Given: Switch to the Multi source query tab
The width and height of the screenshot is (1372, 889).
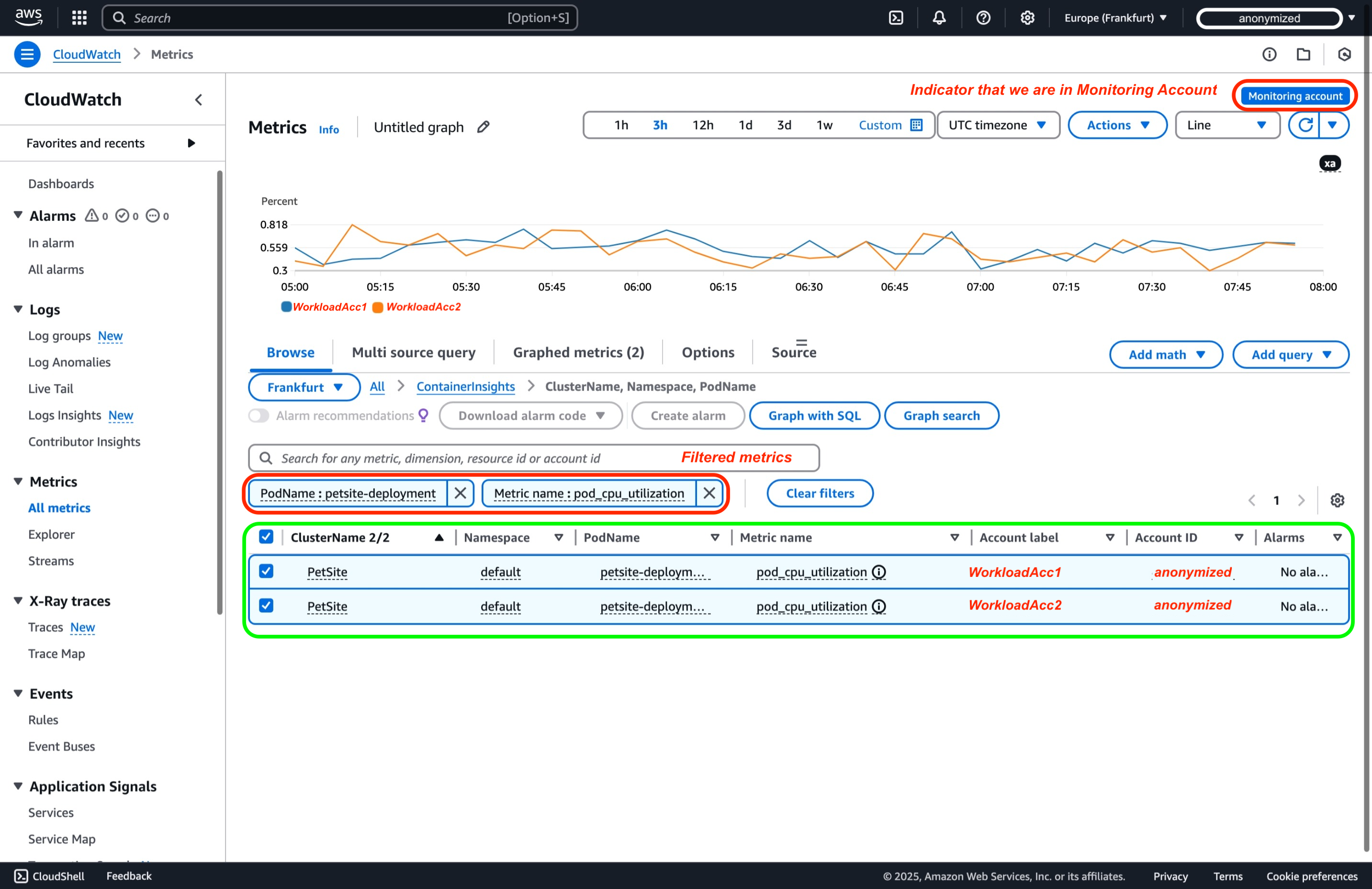Looking at the screenshot, I should tap(413, 352).
